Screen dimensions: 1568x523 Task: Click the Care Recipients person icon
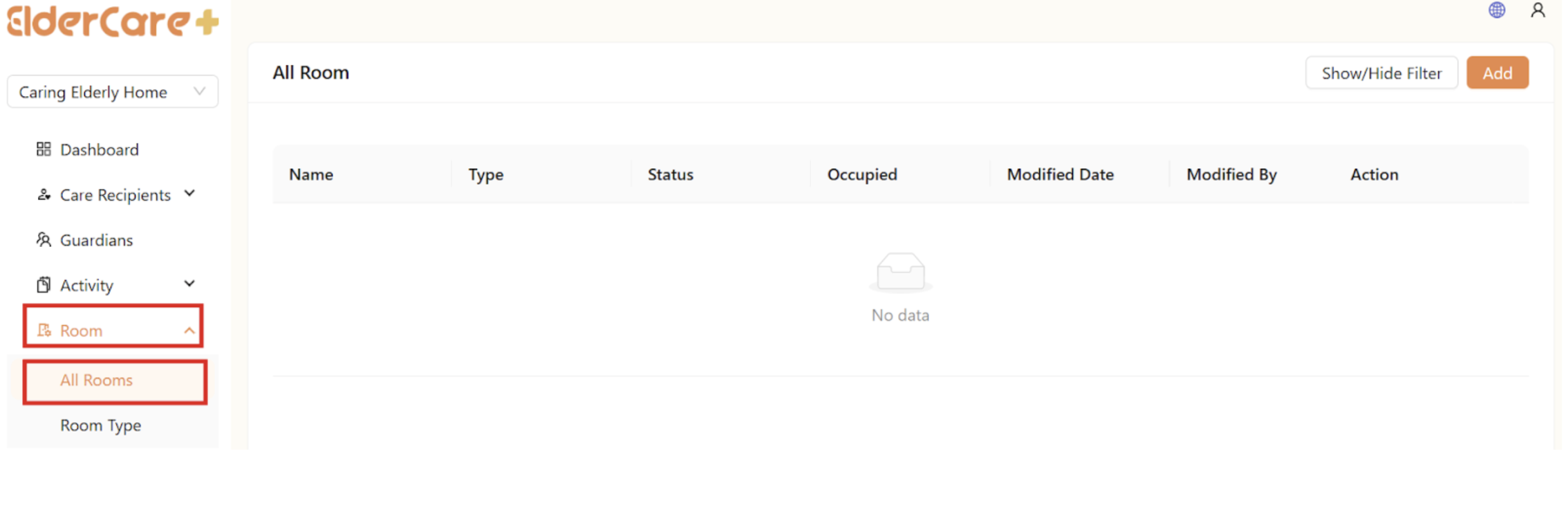tap(44, 195)
